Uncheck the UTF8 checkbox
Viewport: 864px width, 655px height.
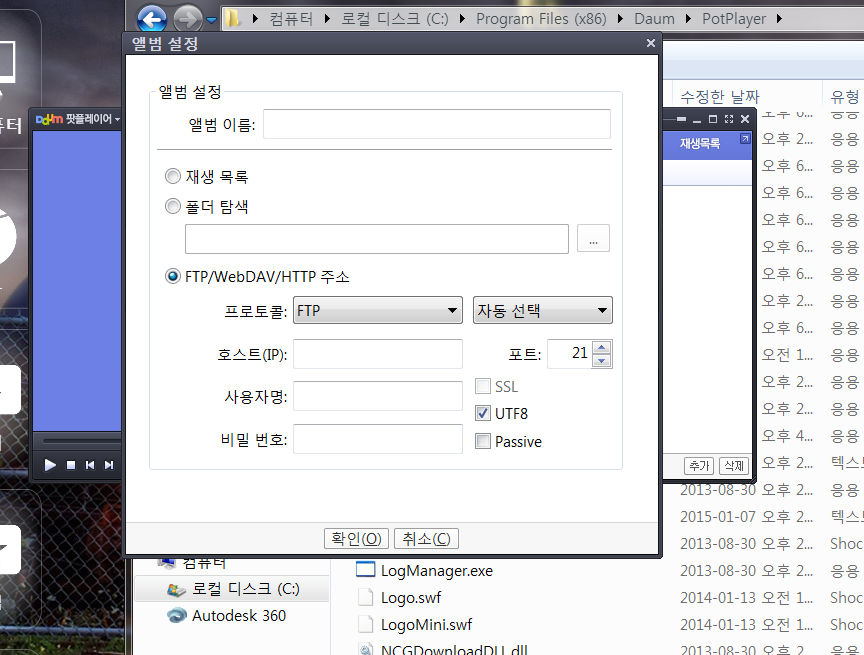coord(483,413)
